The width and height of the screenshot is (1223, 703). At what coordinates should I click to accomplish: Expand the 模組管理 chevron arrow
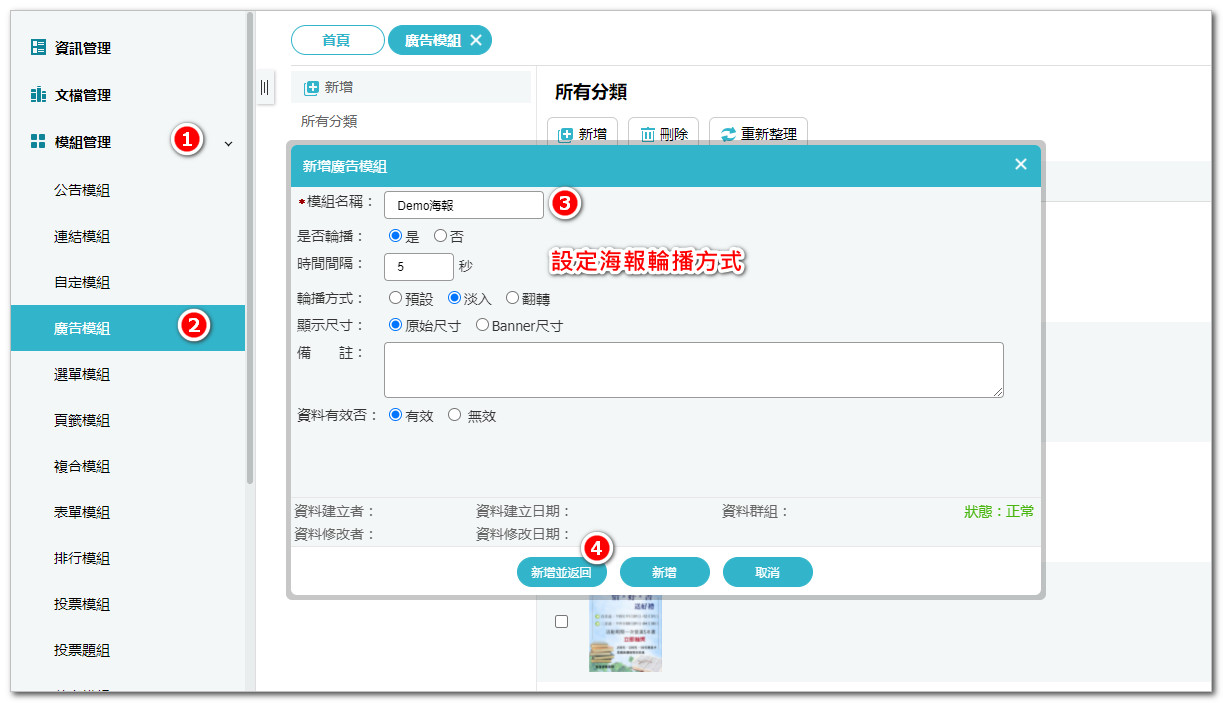point(228,143)
